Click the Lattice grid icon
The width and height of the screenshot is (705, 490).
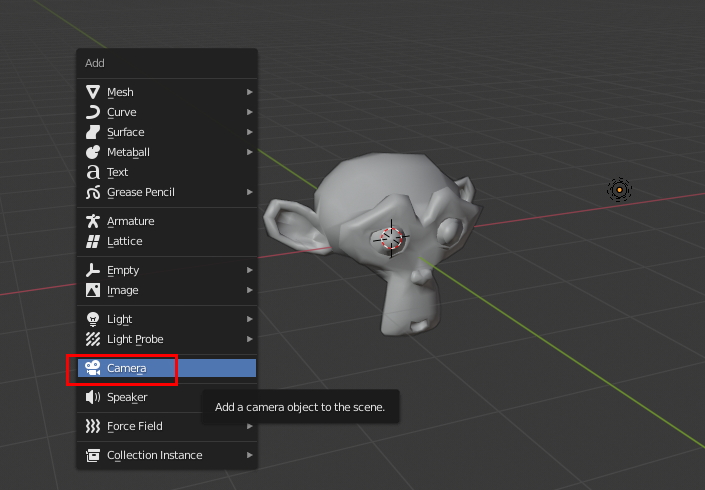[93, 241]
